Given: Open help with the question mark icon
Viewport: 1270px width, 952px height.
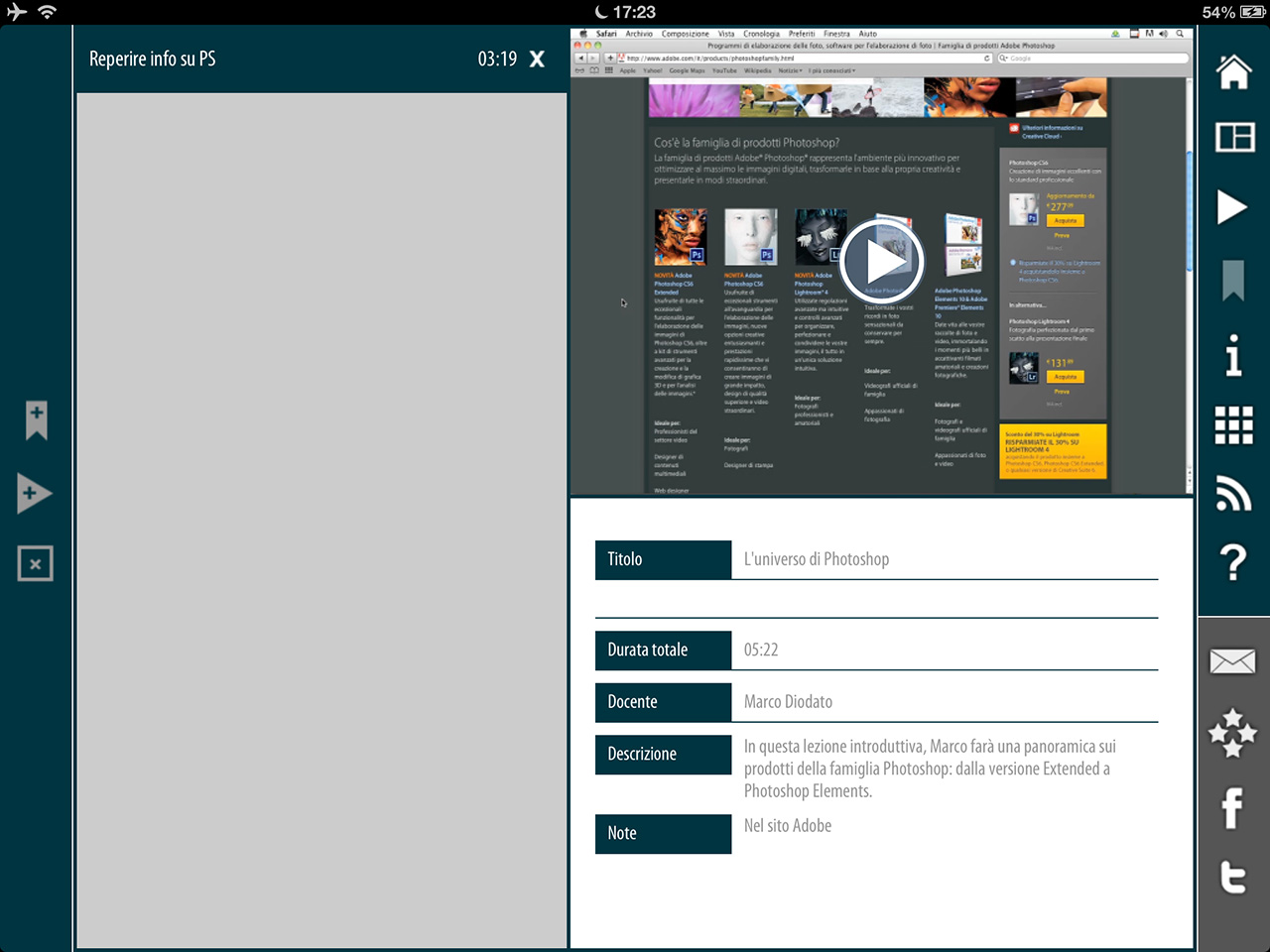Looking at the screenshot, I should 1233,562.
